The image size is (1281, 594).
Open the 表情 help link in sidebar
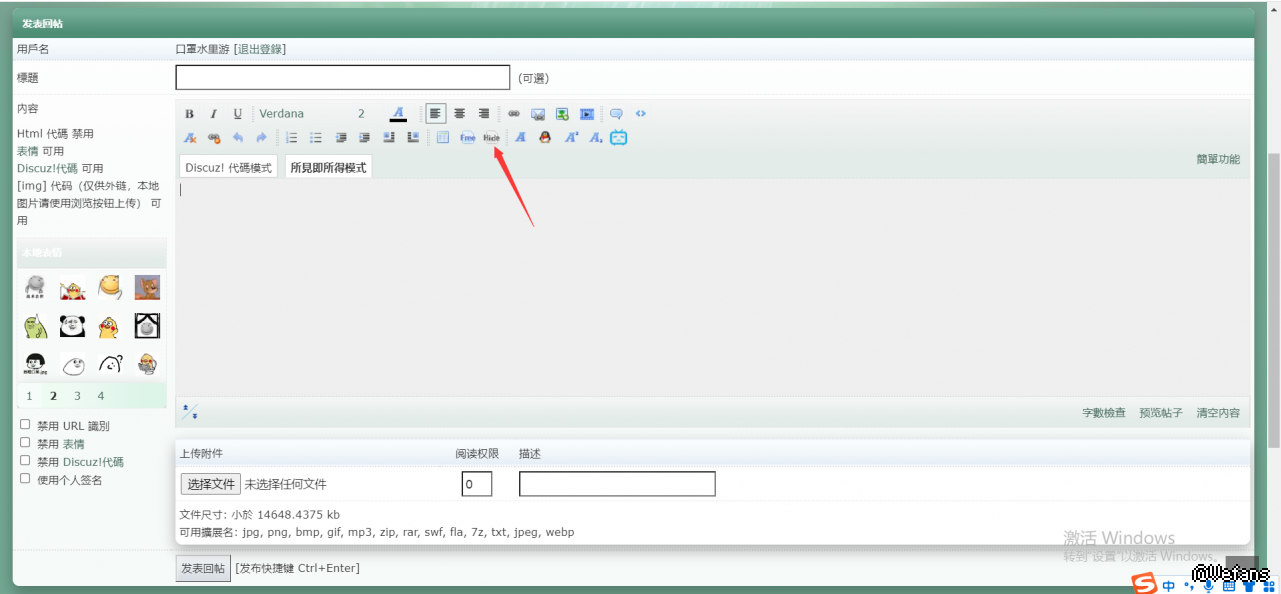[x=27, y=151]
